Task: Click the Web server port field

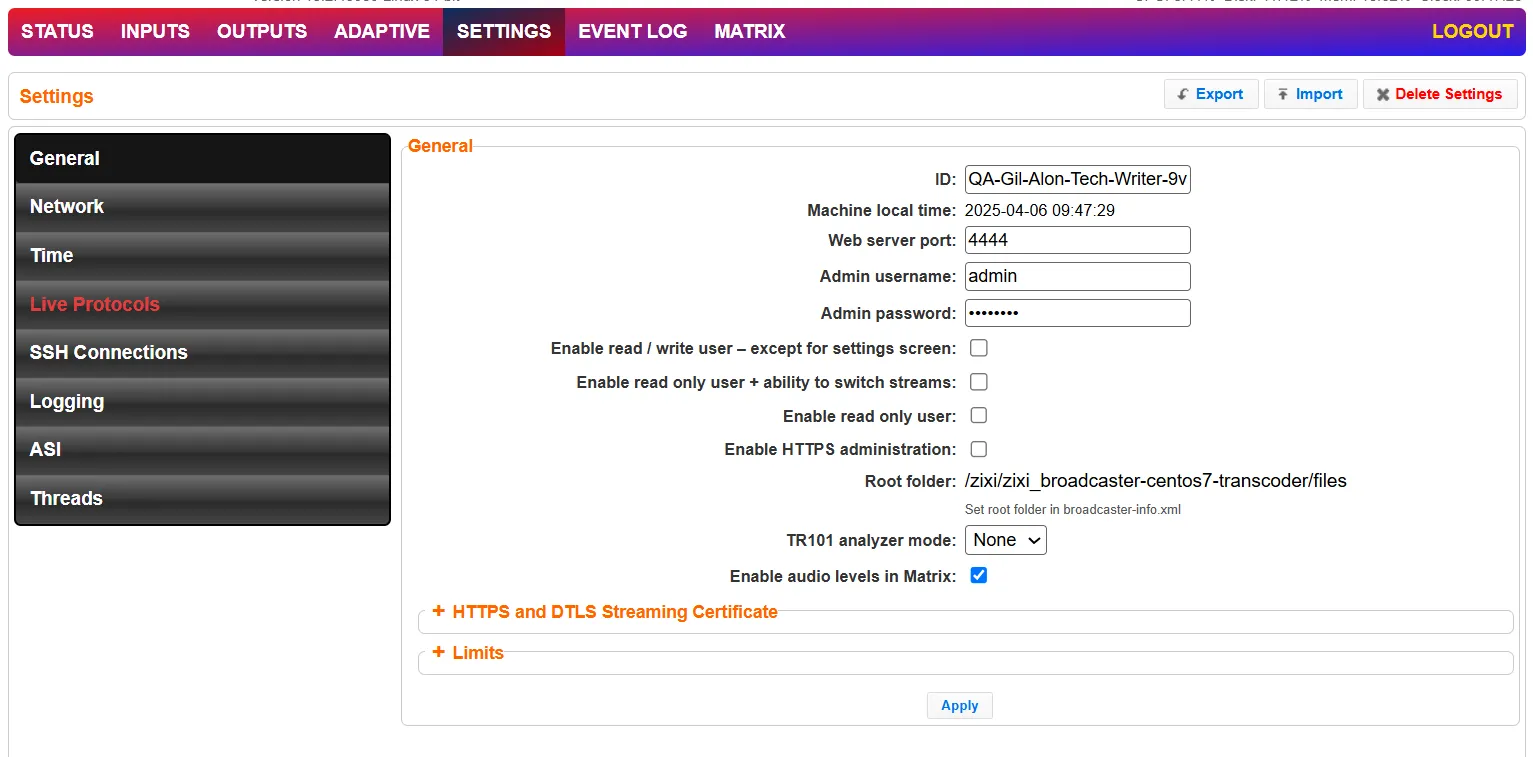Action: pyautogui.click(x=1078, y=240)
